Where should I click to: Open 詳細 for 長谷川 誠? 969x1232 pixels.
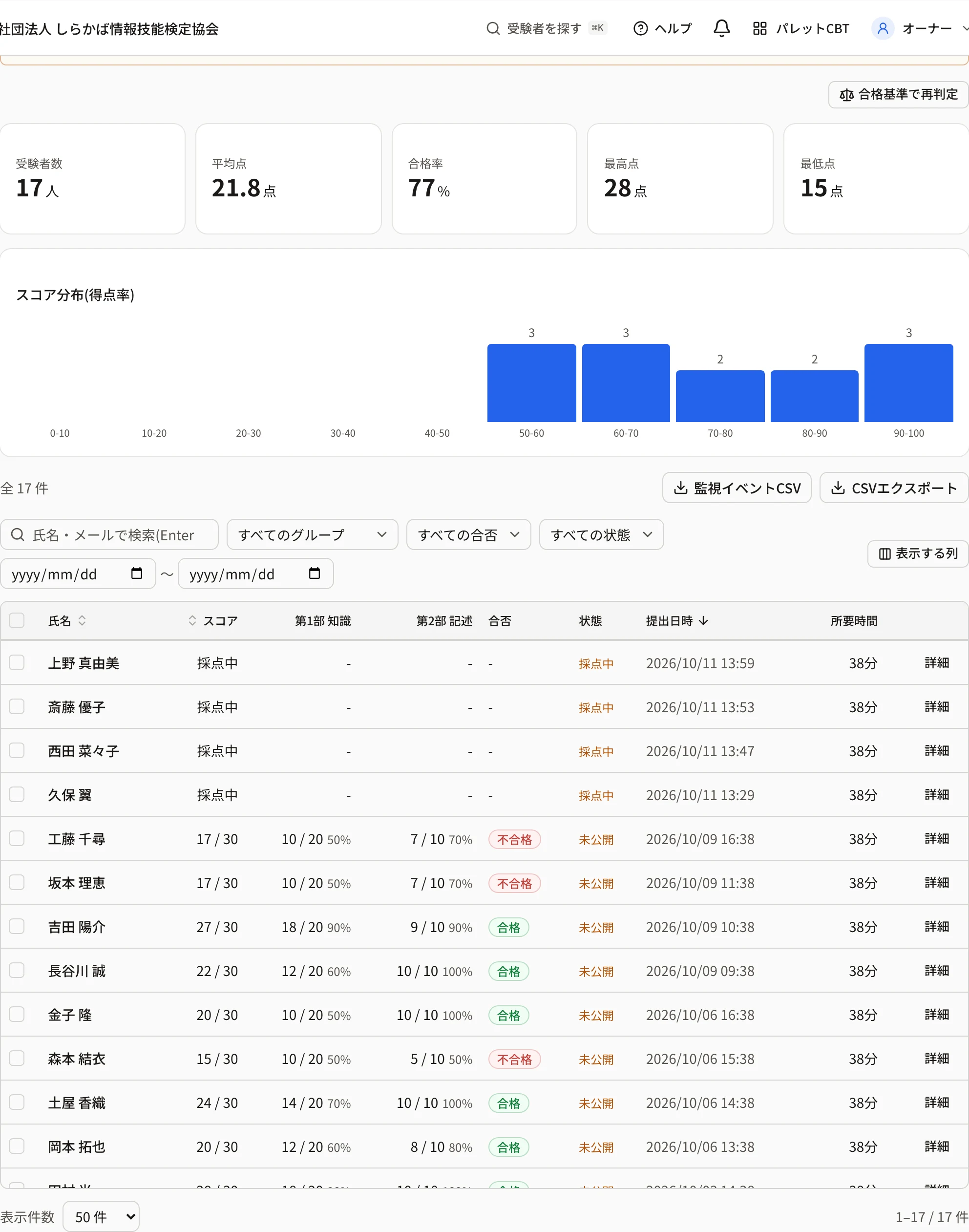pos(936,970)
